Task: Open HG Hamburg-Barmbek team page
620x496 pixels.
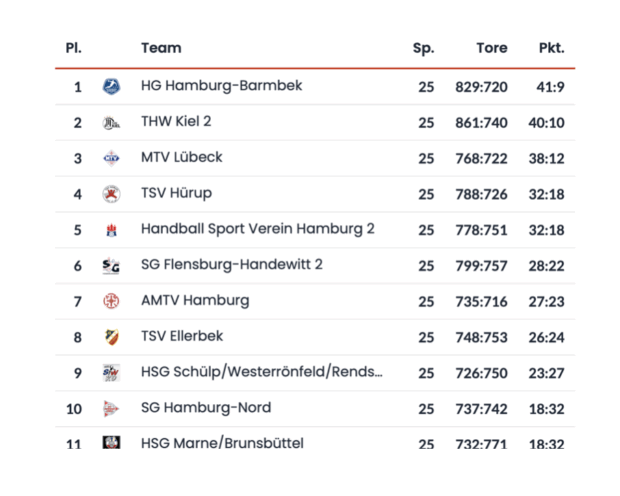Action: point(221,86)
